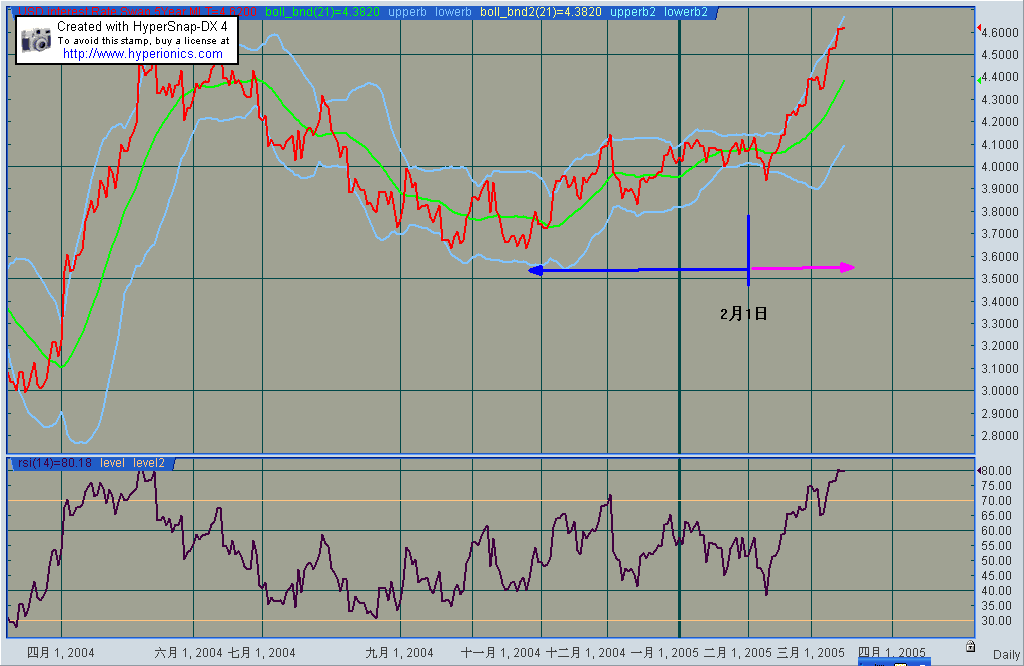Click the lowerb2 legend label
Image resolution: width=1024 pixels, height=666 pixels.
pyautogui.click(x=686, y=12)
